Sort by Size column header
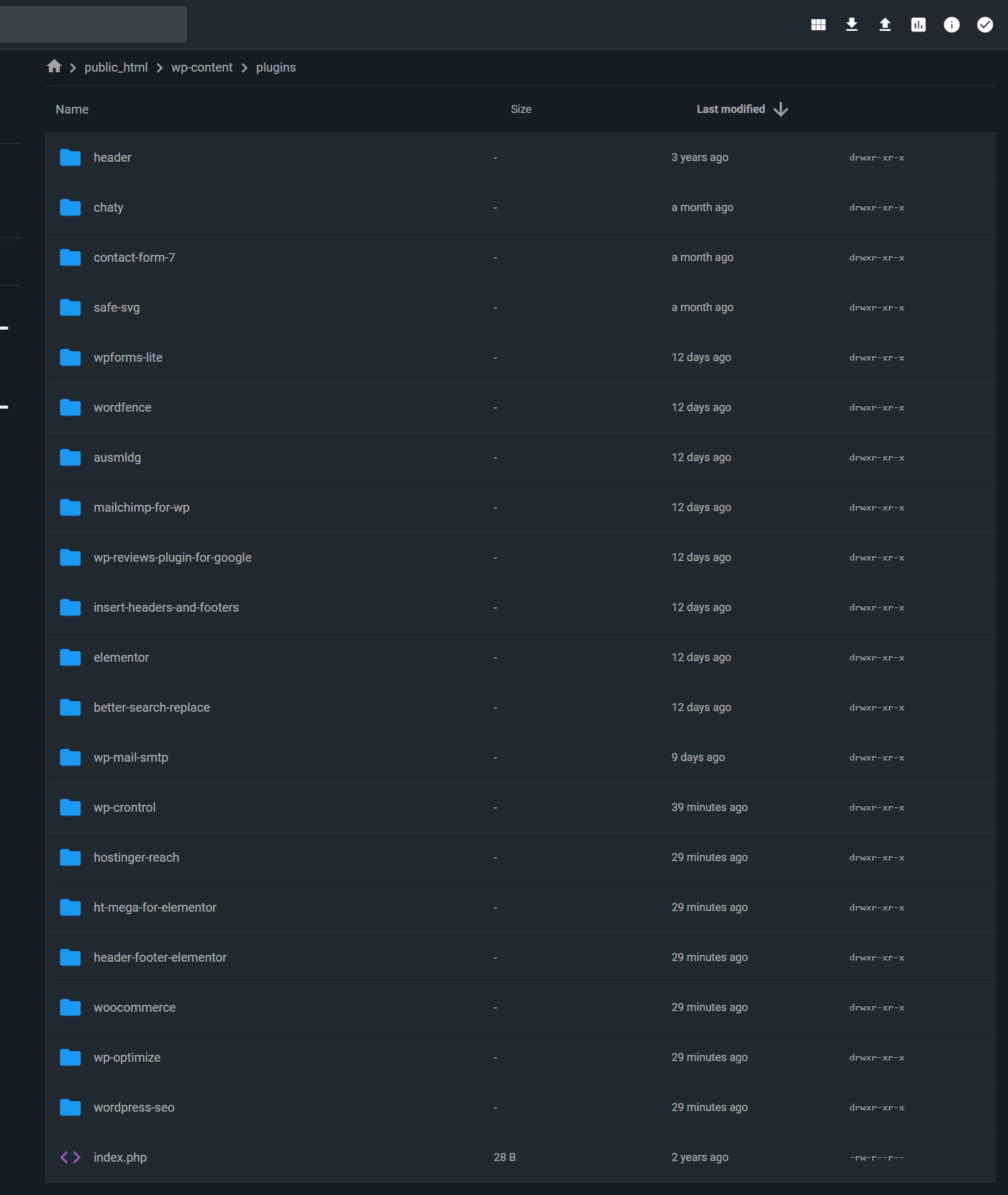Image resolution: width=1008 pixels, height=1195 pixels. [521, 109]
